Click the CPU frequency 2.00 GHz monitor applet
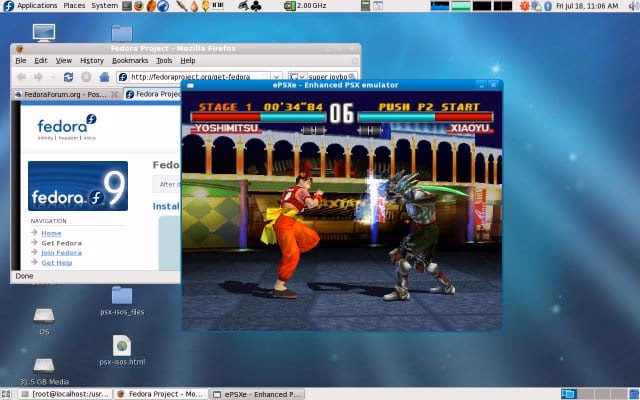640x400 pixels. point(306,6)
